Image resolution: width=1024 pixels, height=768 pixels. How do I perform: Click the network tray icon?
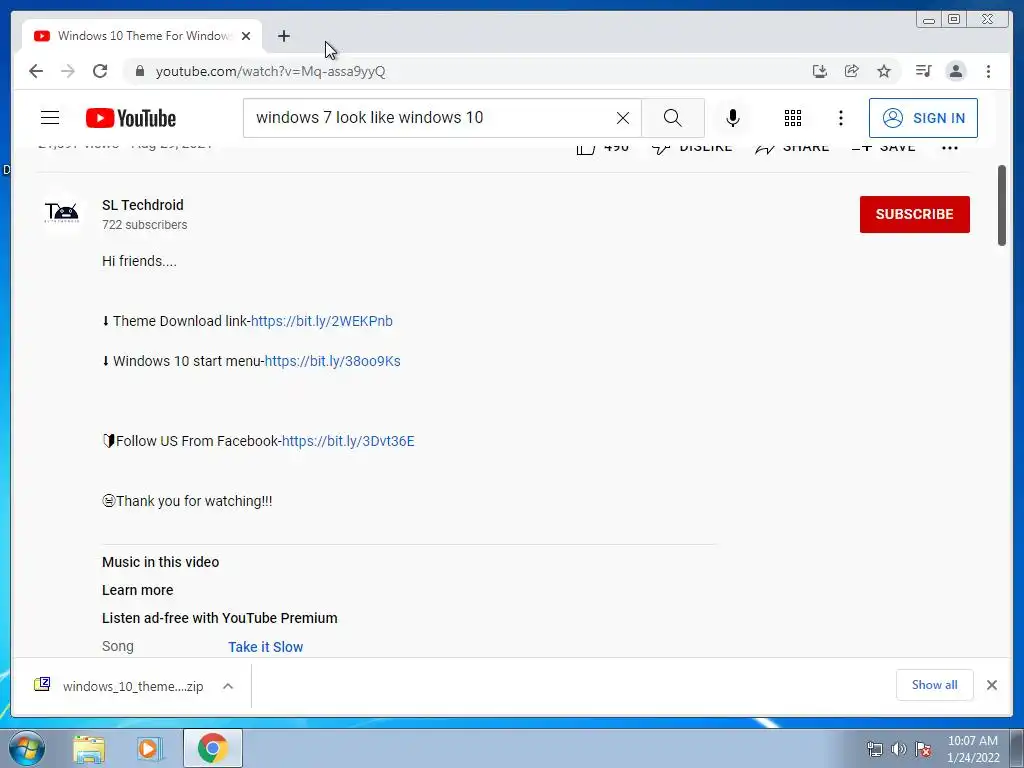(x=874, y=749)
